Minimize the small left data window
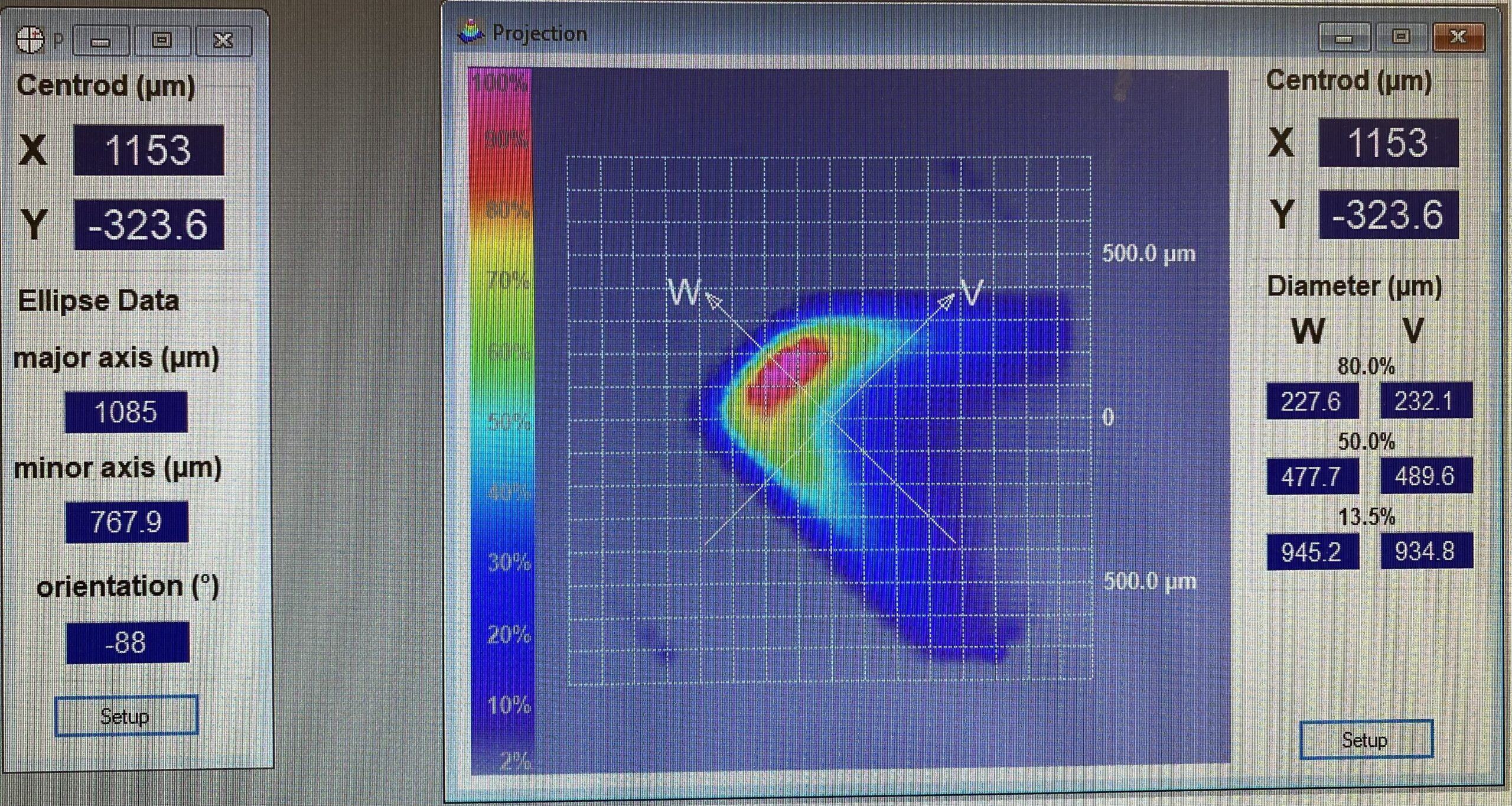1512x806 pixels. coord(101,41)
